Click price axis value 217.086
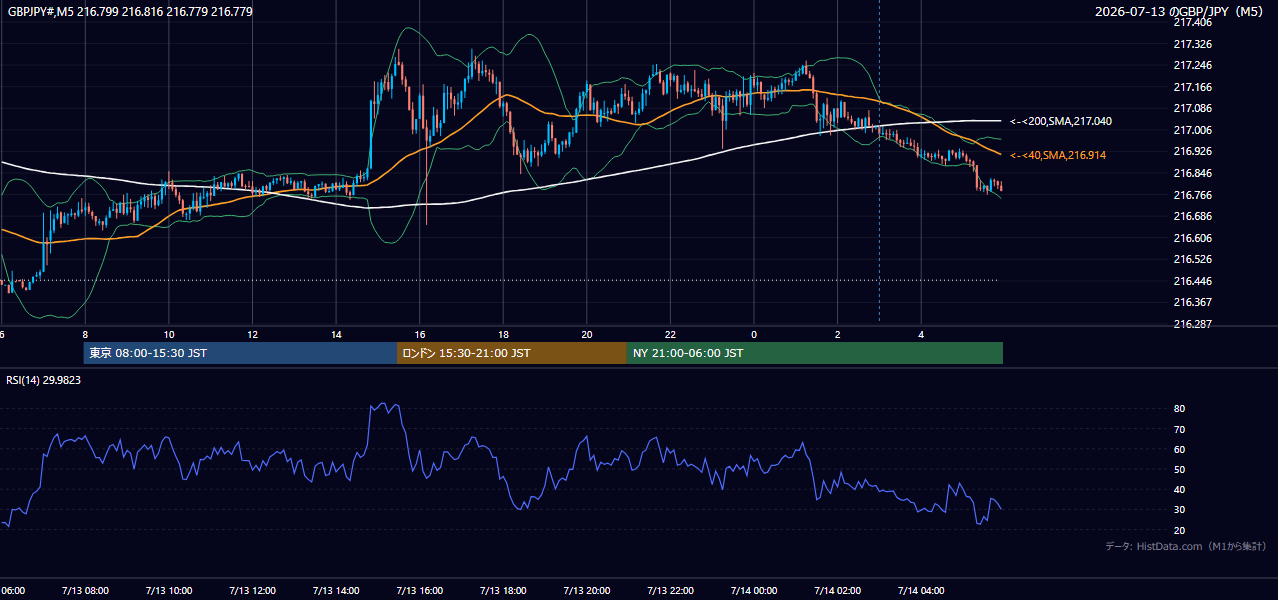 point(1192,108)
